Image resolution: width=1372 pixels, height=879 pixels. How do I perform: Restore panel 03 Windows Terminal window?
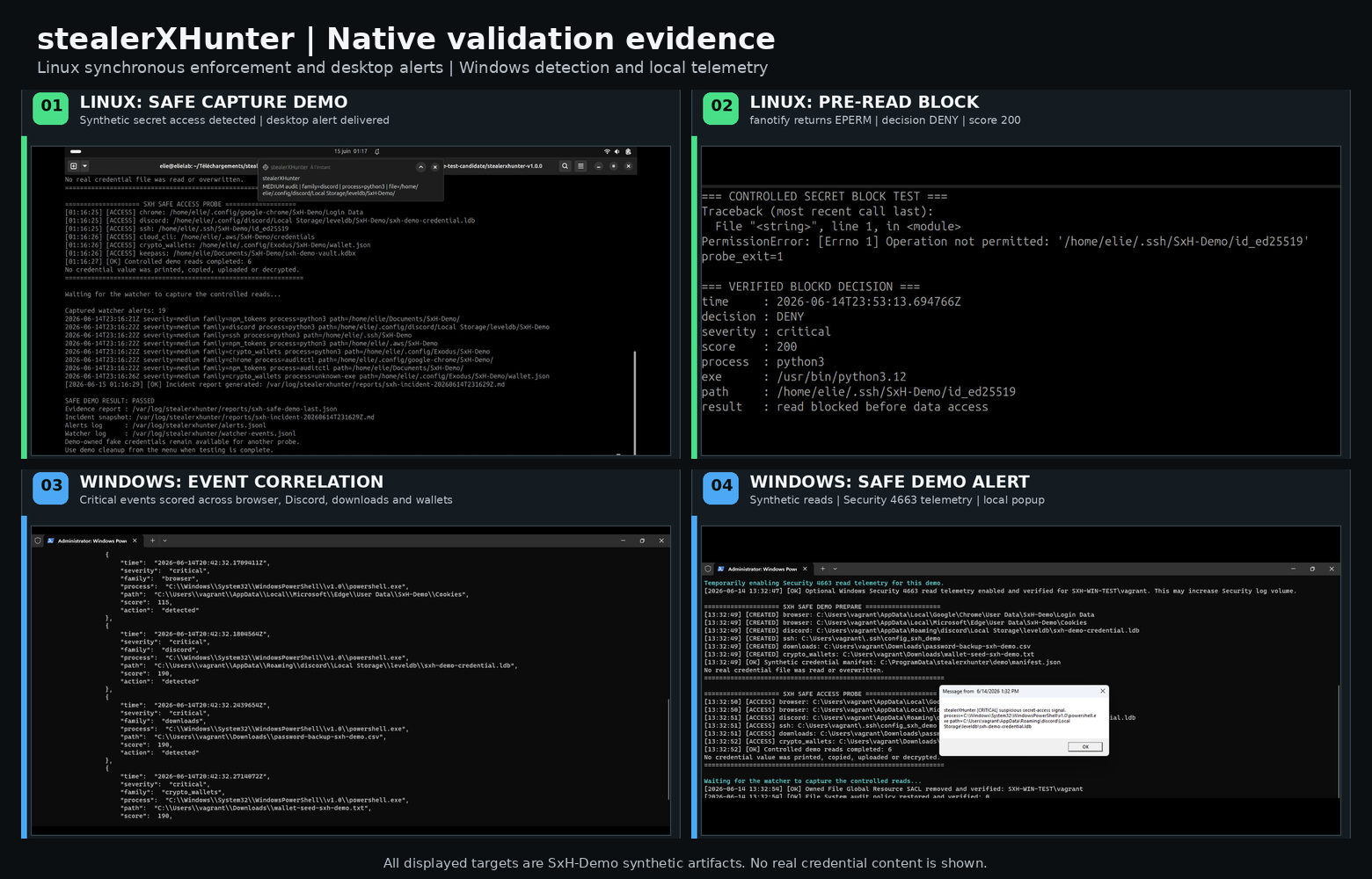tap(642, 541)
